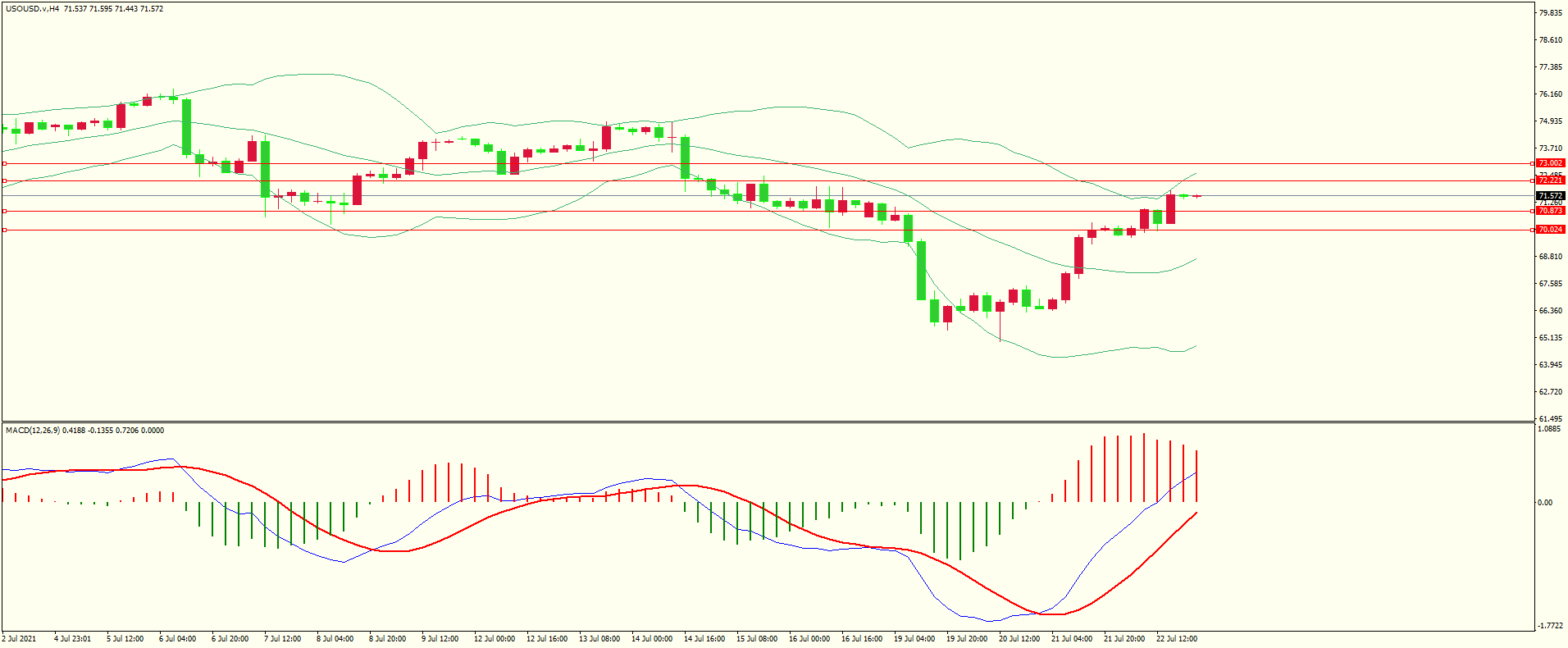Click the '12 Jul 00:00' time axis label
Image resolution: width=1568 pixels, height=648 pixels.
(x=494, y=638)
